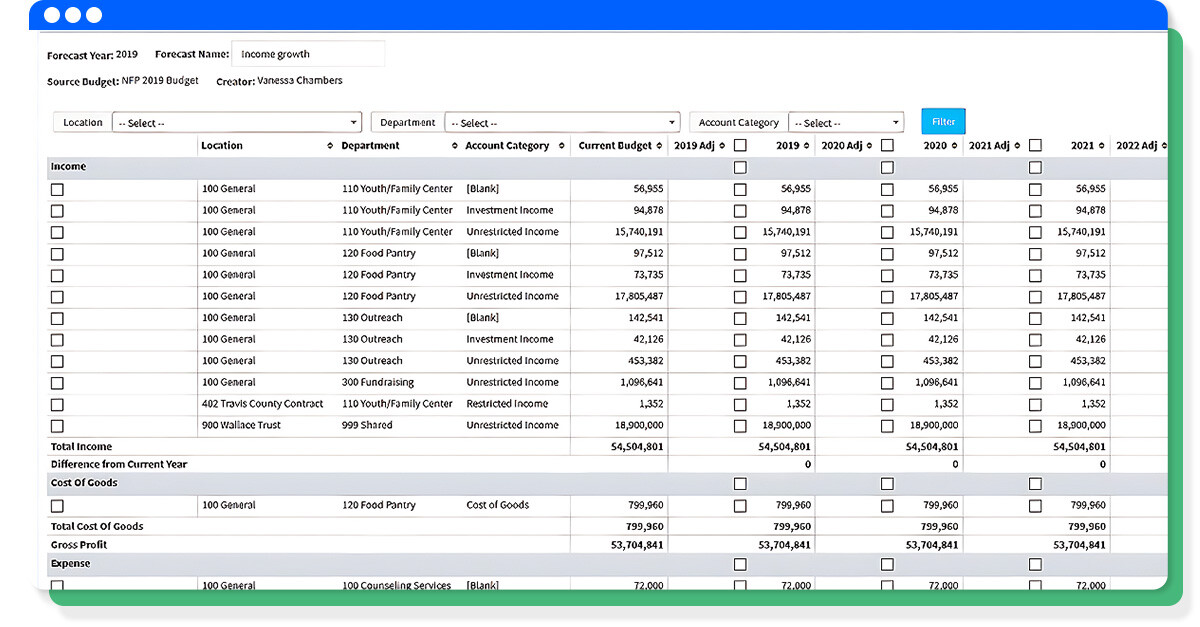
Task: Click the sort arrows of the 2021 column
Action: pyautogui.click(x=1103, y=146)
